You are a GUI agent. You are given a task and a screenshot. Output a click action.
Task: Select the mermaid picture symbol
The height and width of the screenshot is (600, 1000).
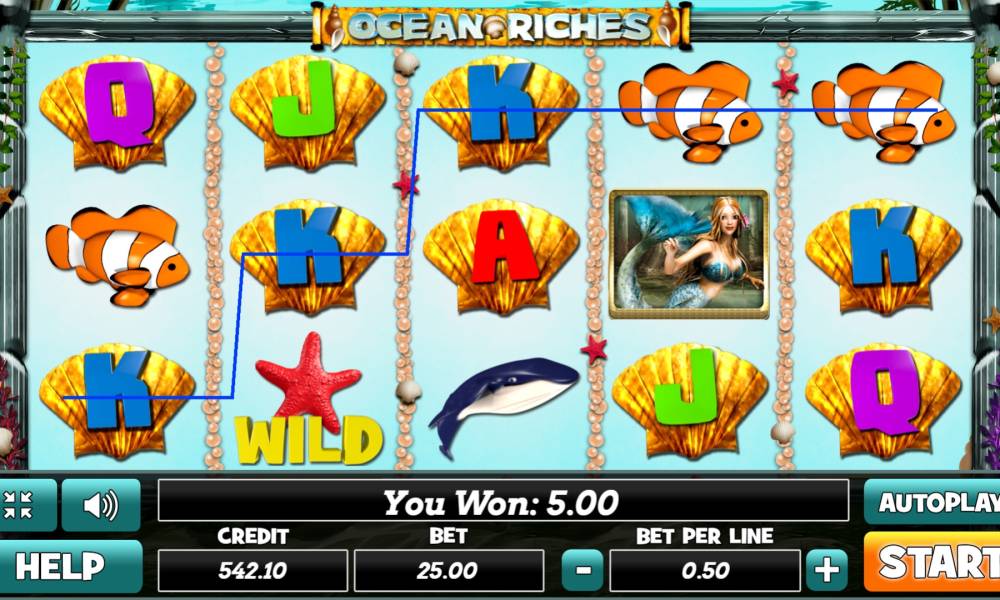pyautogui.click(x=689, y=254)
